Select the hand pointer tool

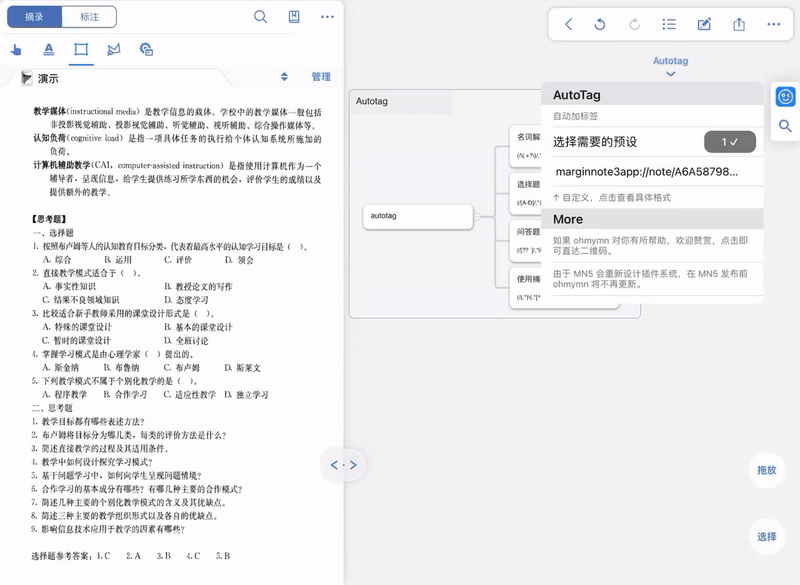click(16, 49)
